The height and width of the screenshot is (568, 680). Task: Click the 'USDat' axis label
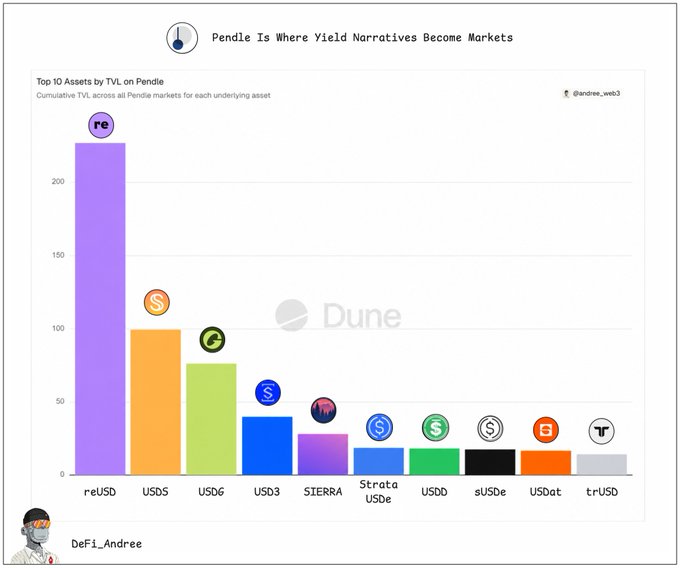(546, 492)
